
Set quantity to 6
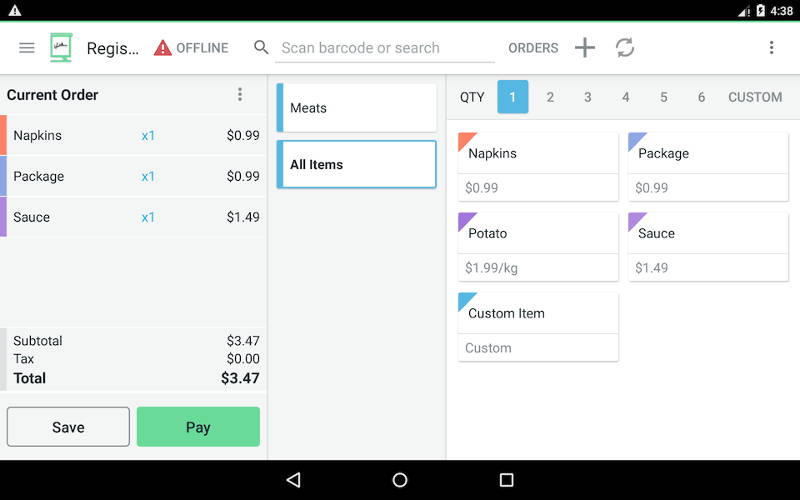point(701,97)
